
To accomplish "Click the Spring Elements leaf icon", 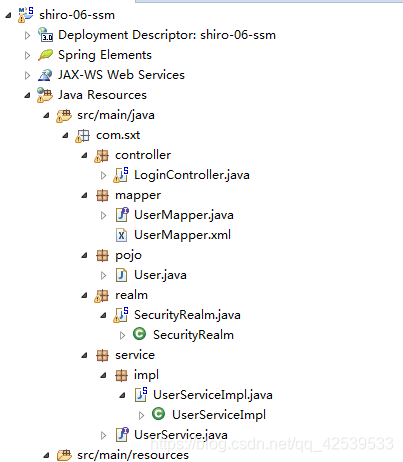I will coord(45,55).
